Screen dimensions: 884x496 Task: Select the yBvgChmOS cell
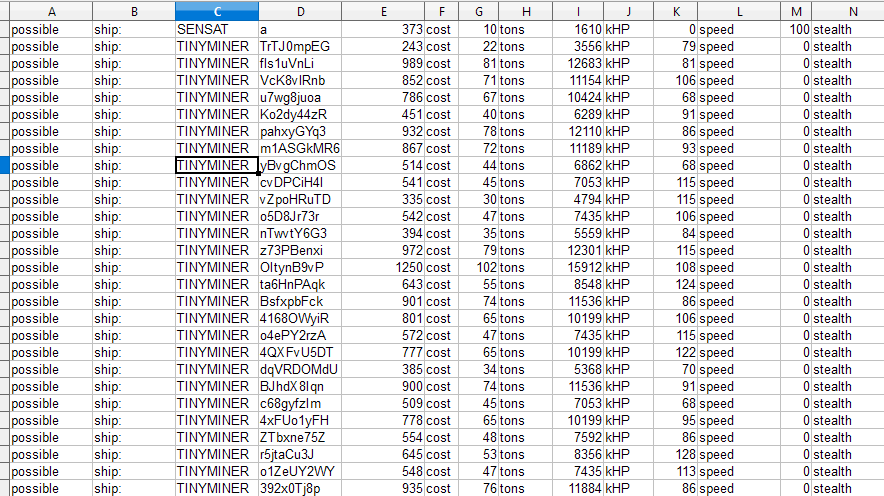point(300,165)
